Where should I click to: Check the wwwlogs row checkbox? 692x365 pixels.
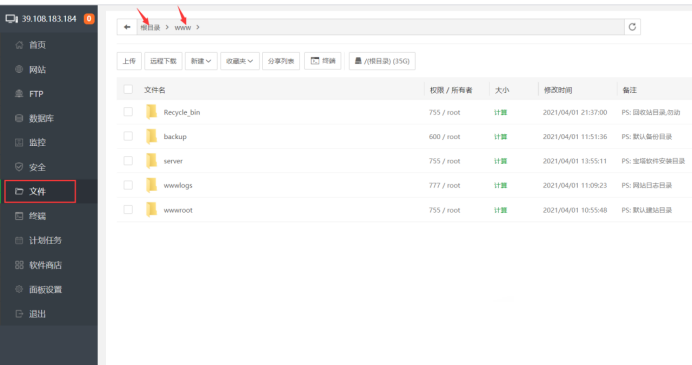click(x=128, y=185)
